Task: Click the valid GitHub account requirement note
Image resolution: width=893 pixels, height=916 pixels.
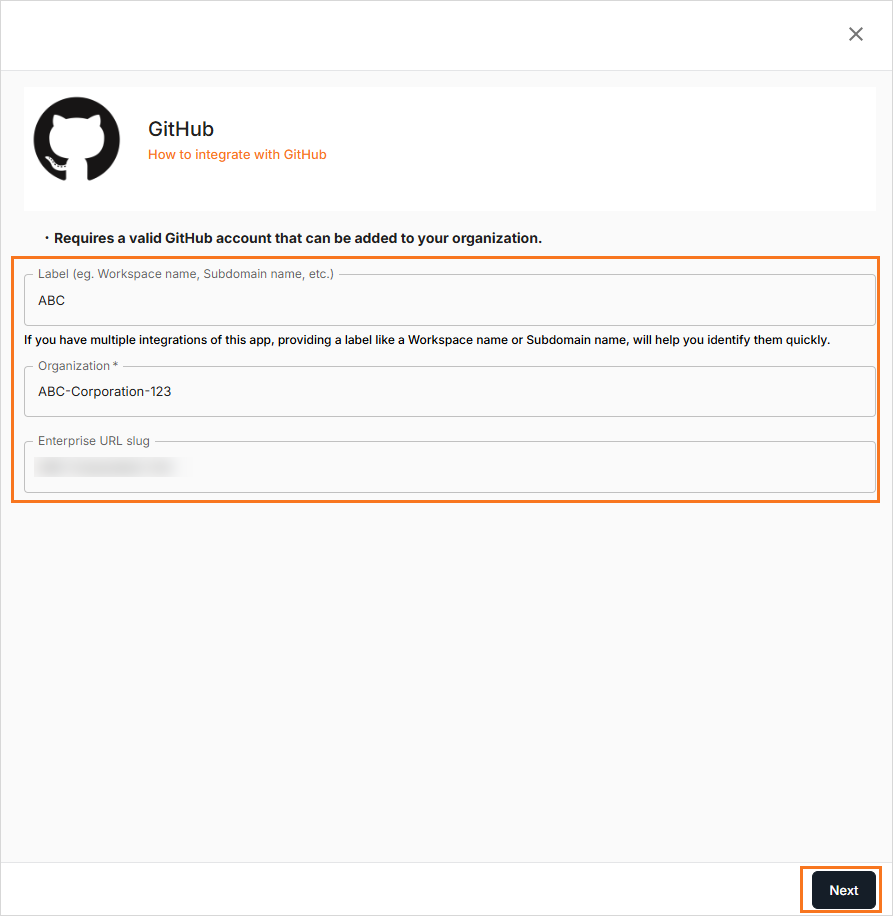Action: pos(298,238)
